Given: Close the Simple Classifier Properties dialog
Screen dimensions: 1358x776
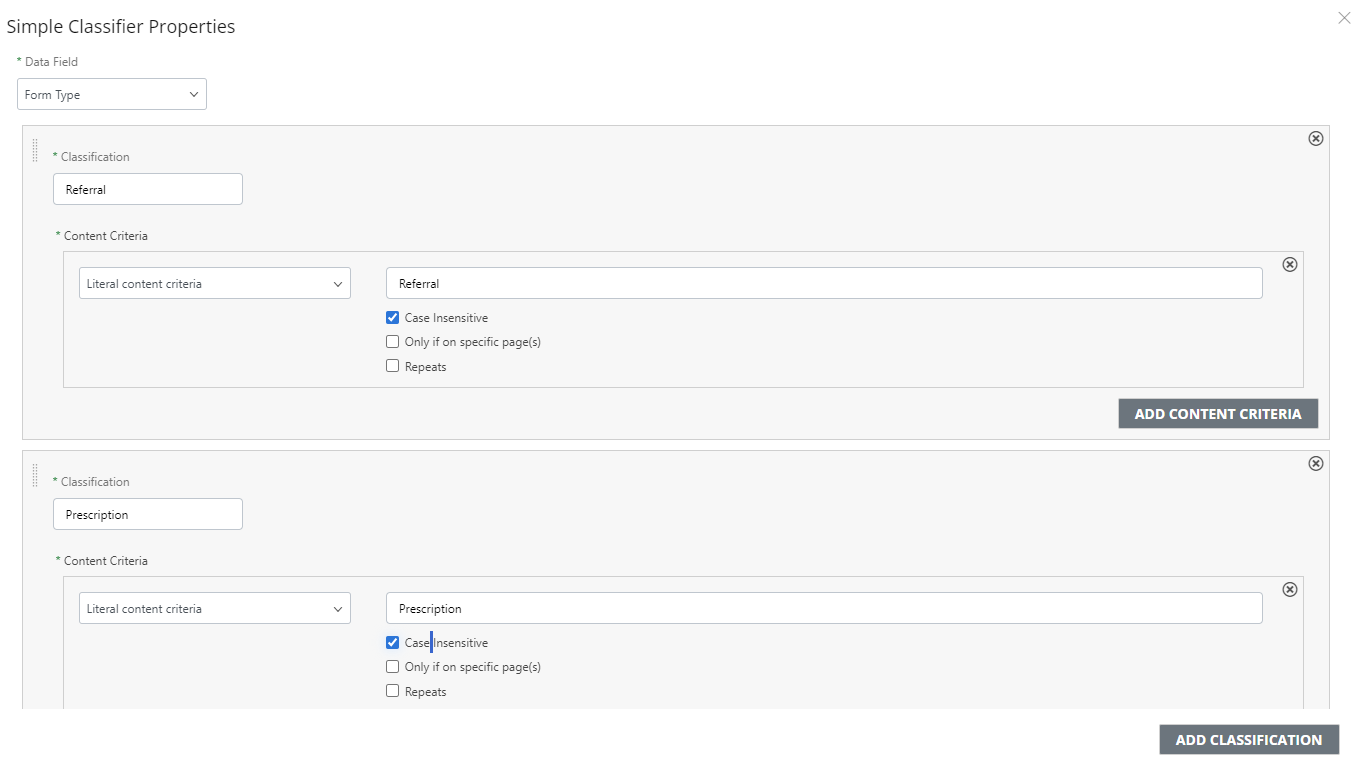Looking at the screenshot, I should tap(1344, 18).
